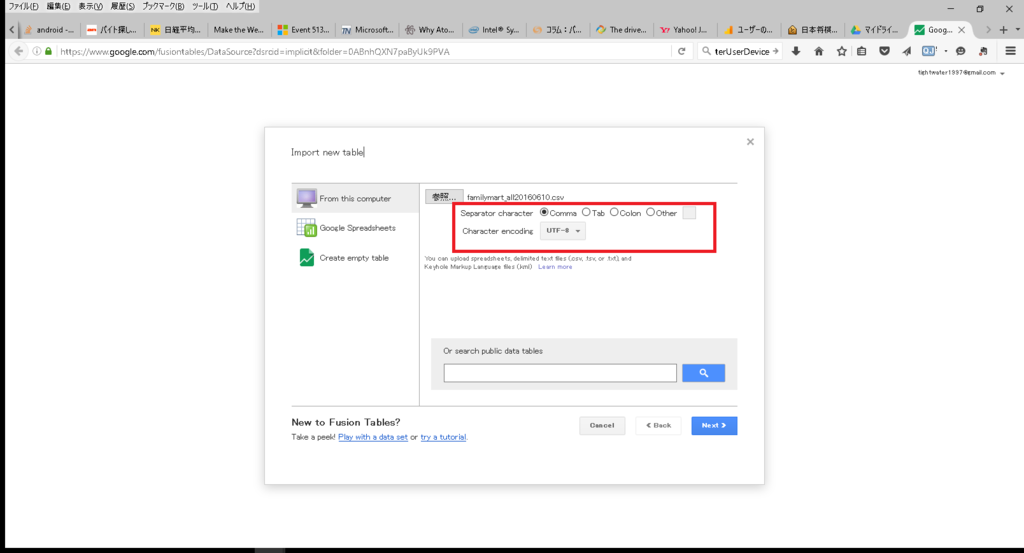
Task: Click the paper plane send icon
Action: [906, 51]
